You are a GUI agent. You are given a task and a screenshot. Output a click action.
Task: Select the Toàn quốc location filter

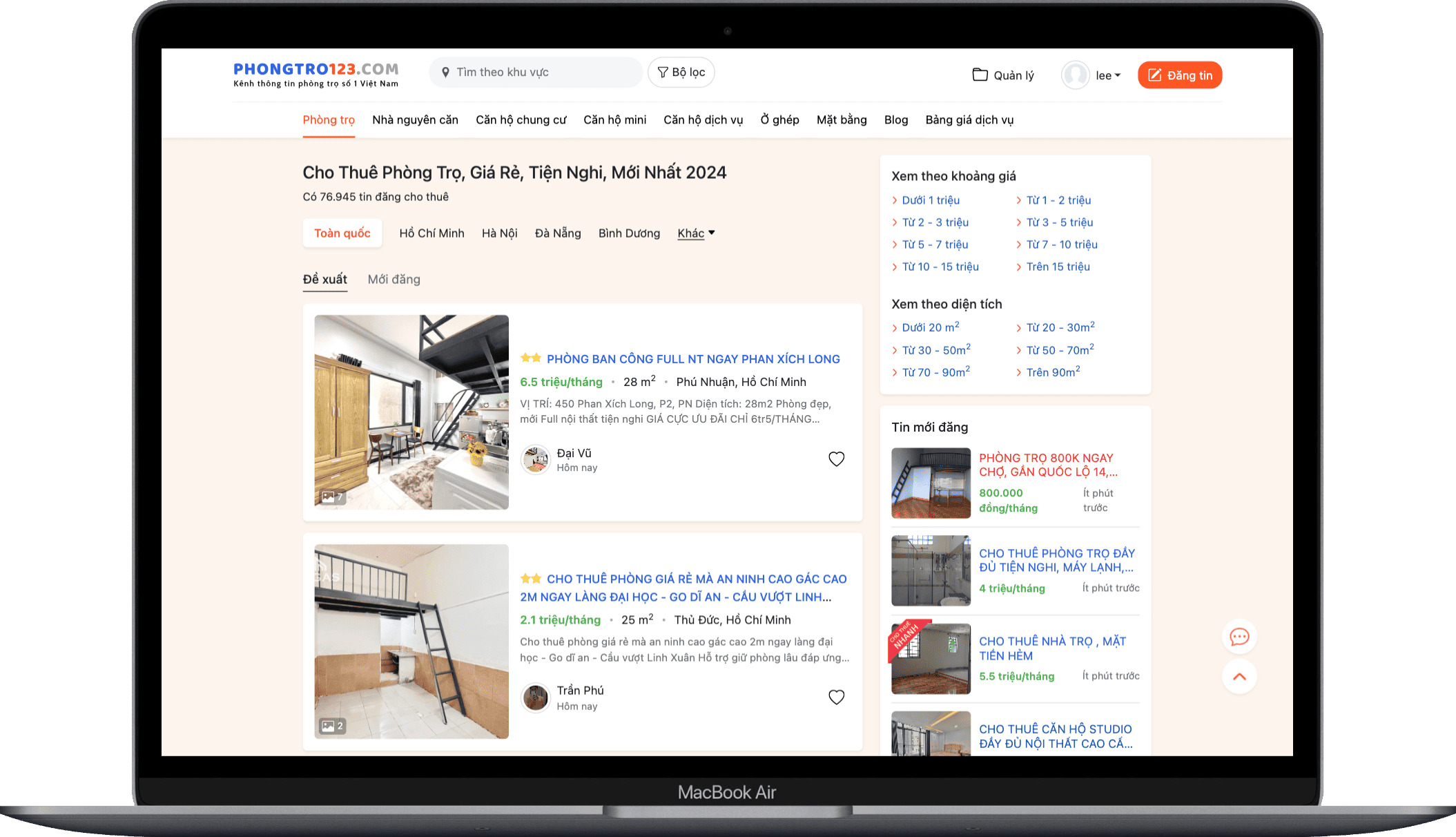coord(342,233)
